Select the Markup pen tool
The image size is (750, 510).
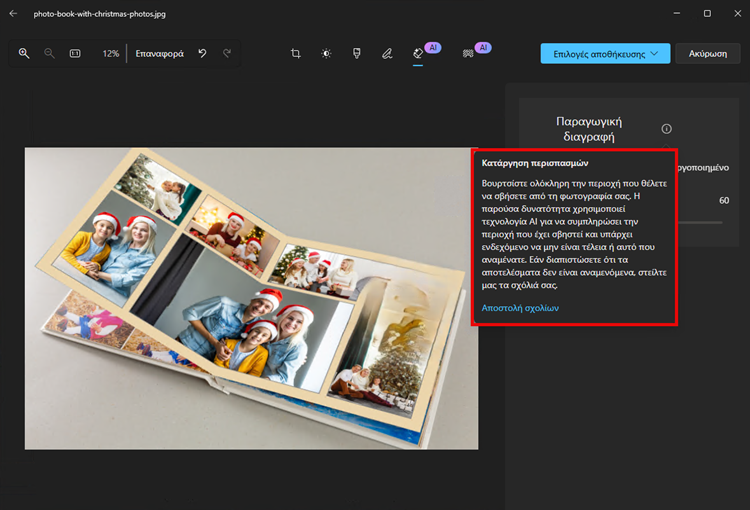(387, 54)
